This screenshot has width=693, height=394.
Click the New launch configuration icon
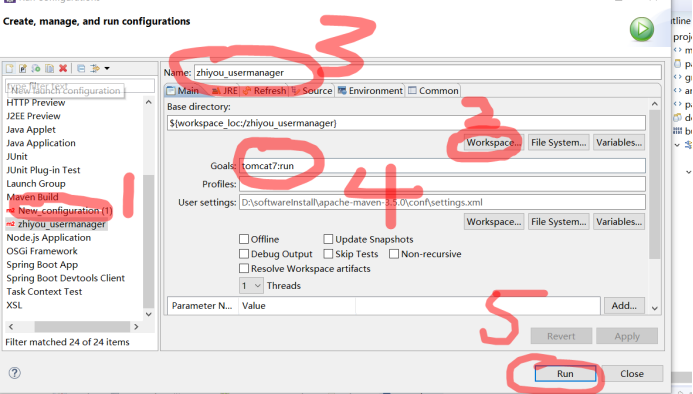(10, 68)
